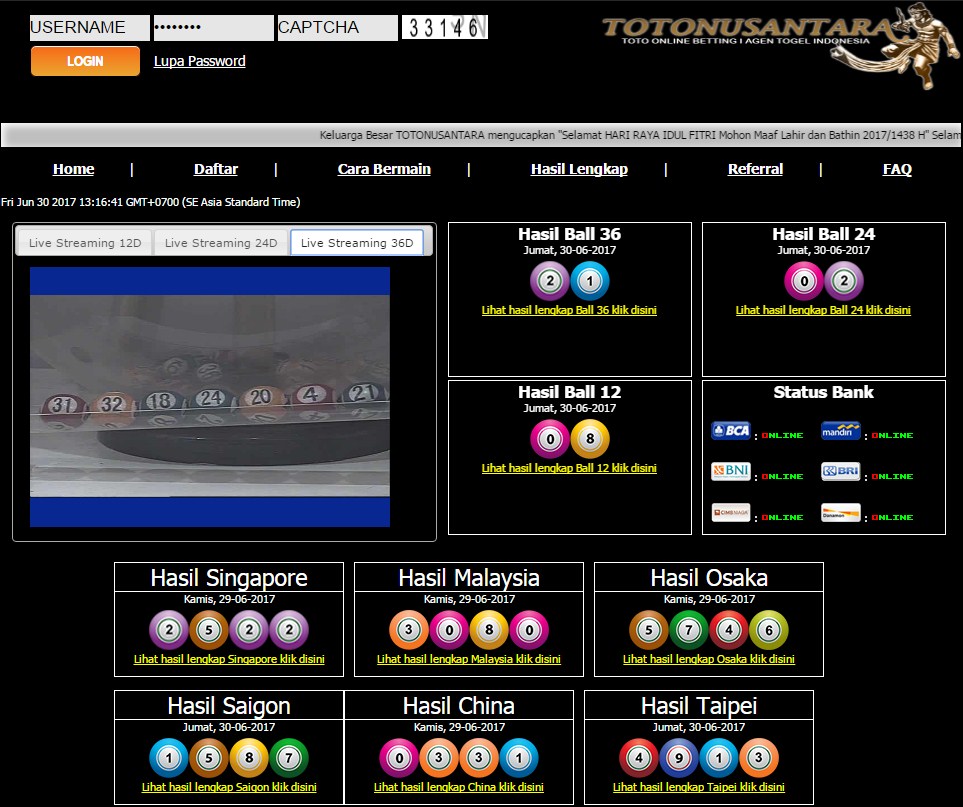Click lime ball 6 in Hasil Osaka
Screen dimensions: 963x807
coord(769,630)
